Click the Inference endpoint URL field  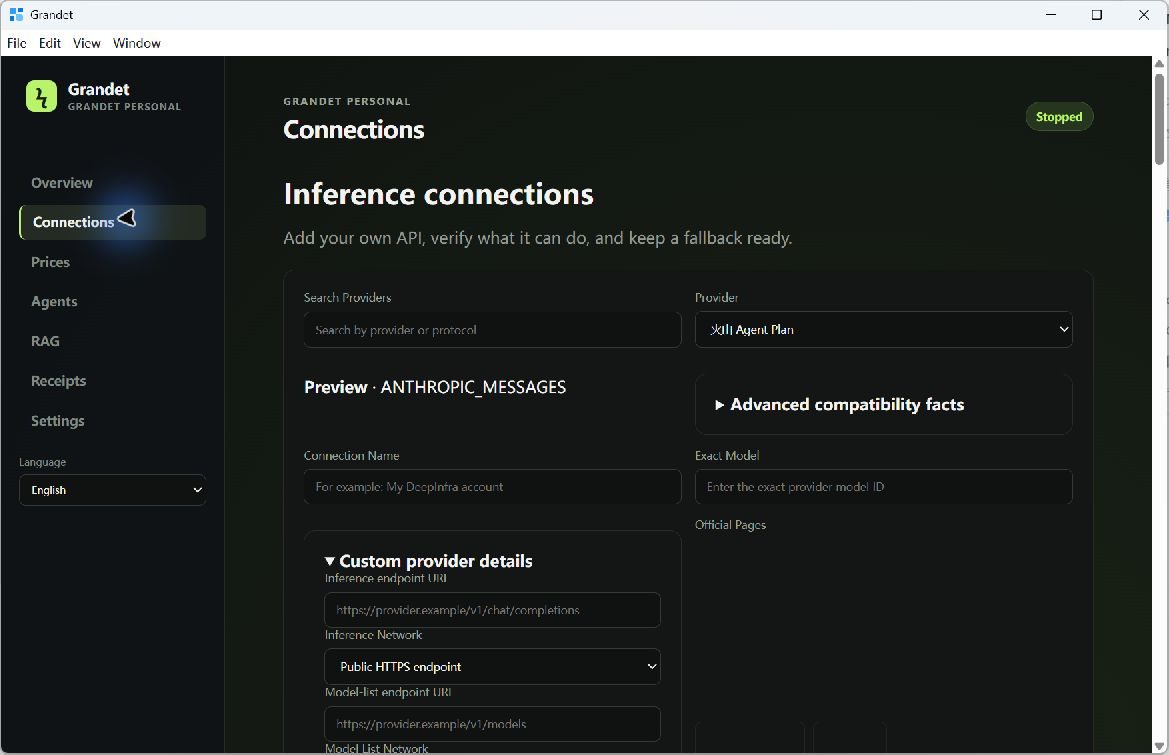pyautogui.click(x=492, y=610)
